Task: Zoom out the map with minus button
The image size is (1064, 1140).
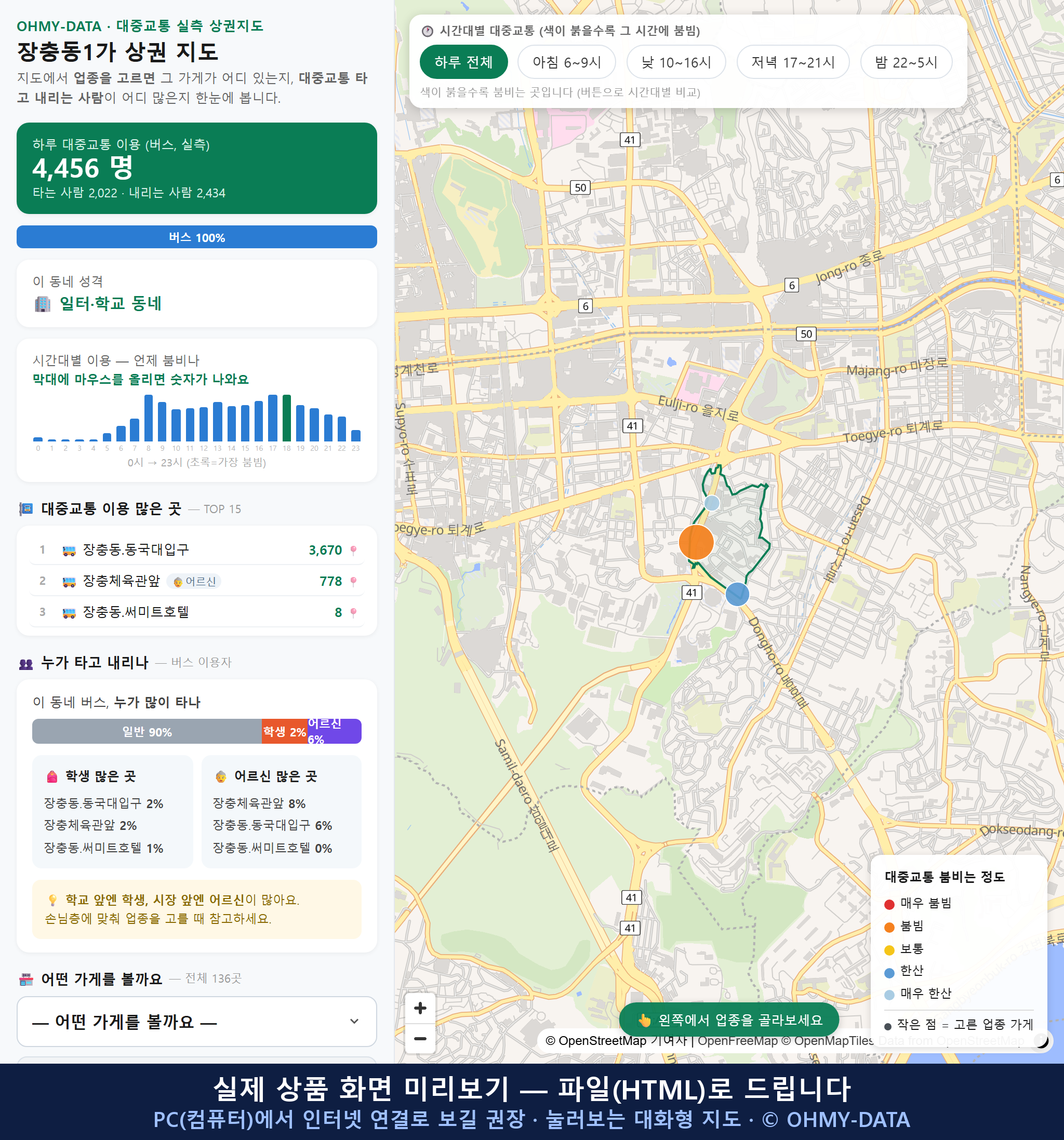Action: pyautogui.click(x=420, y=1039)
